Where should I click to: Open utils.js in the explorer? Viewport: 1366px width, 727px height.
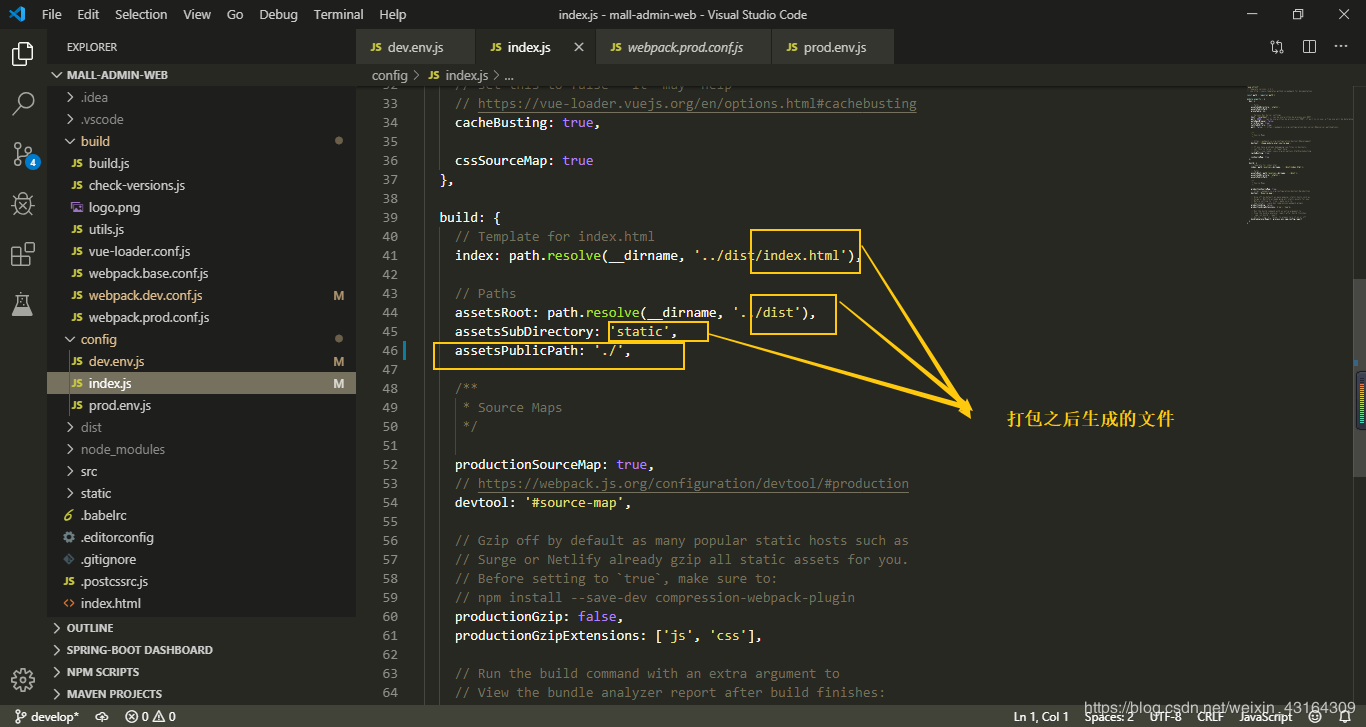click(x=202, y=229)
